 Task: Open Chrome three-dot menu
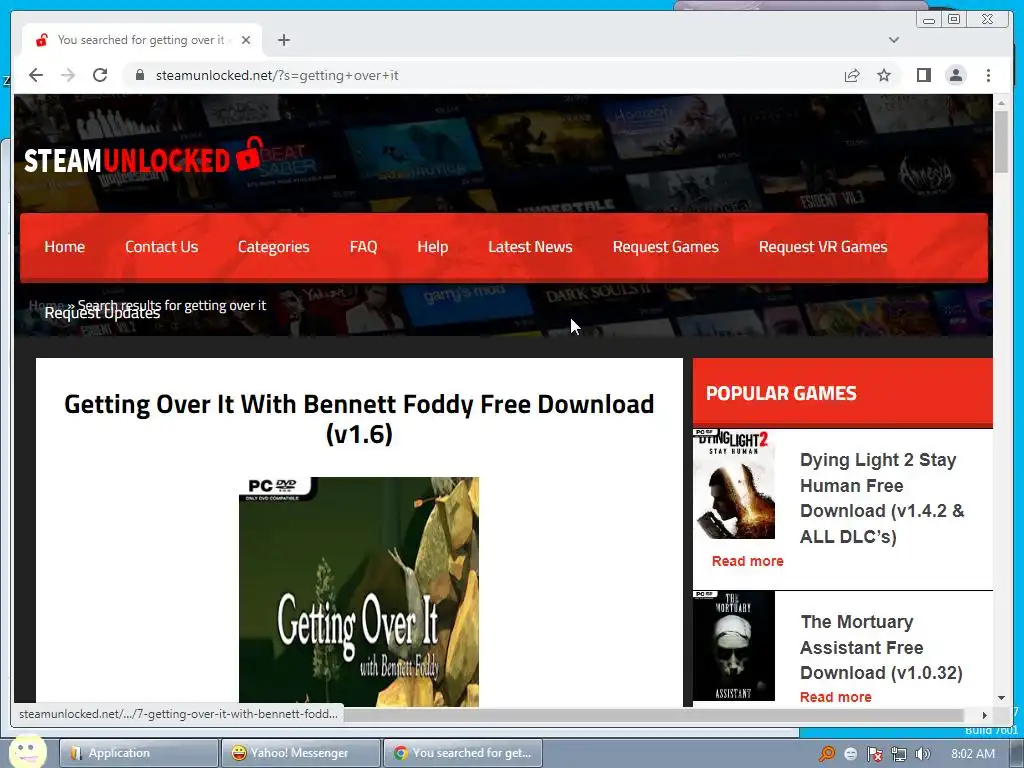[x=988, y=75]
